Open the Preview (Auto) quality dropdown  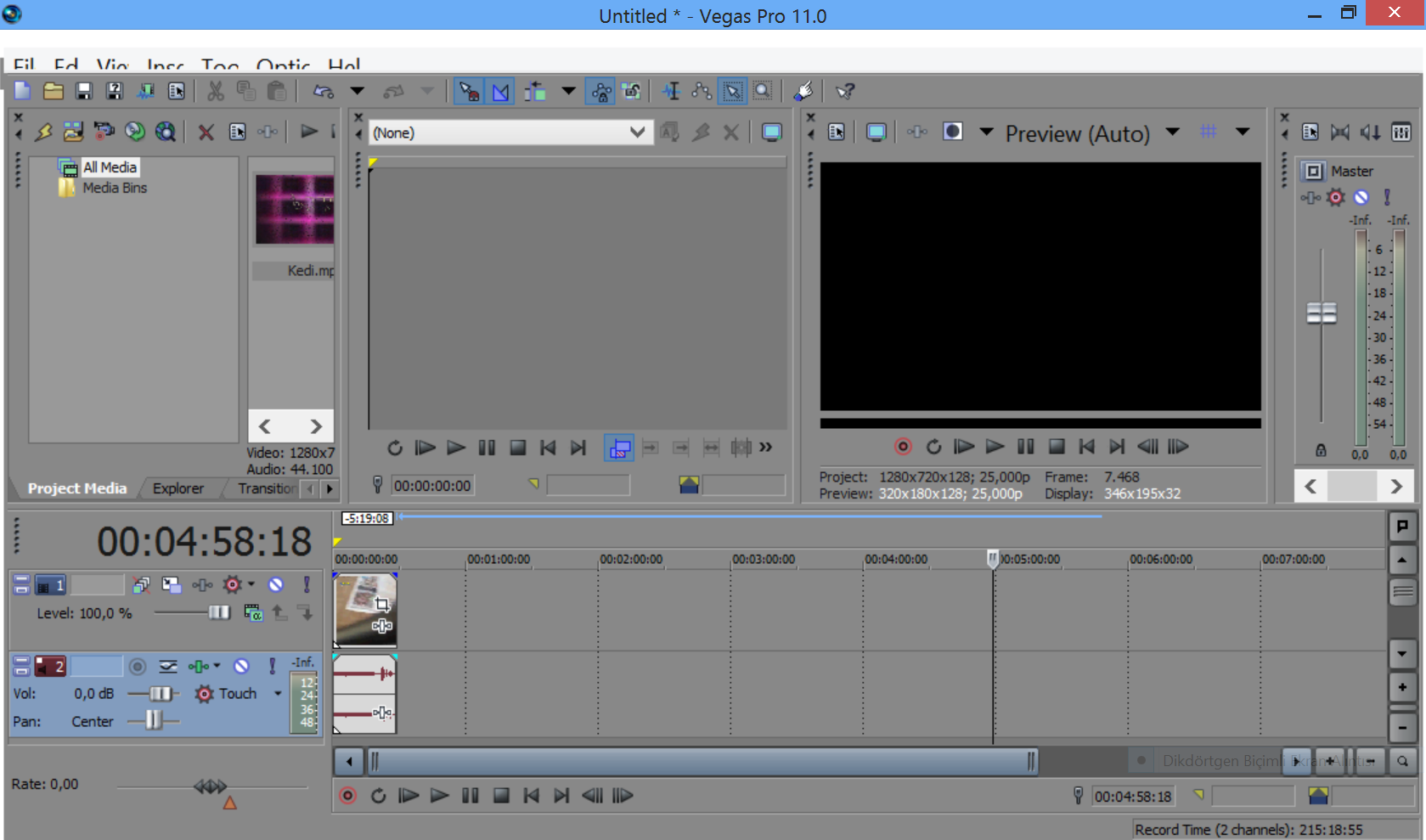(1173, 132)
